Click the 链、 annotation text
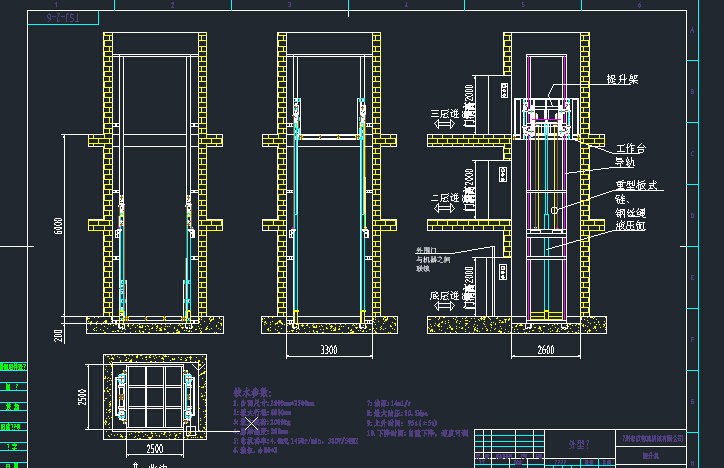Screen dimensions: 724x468 [622, 199]
